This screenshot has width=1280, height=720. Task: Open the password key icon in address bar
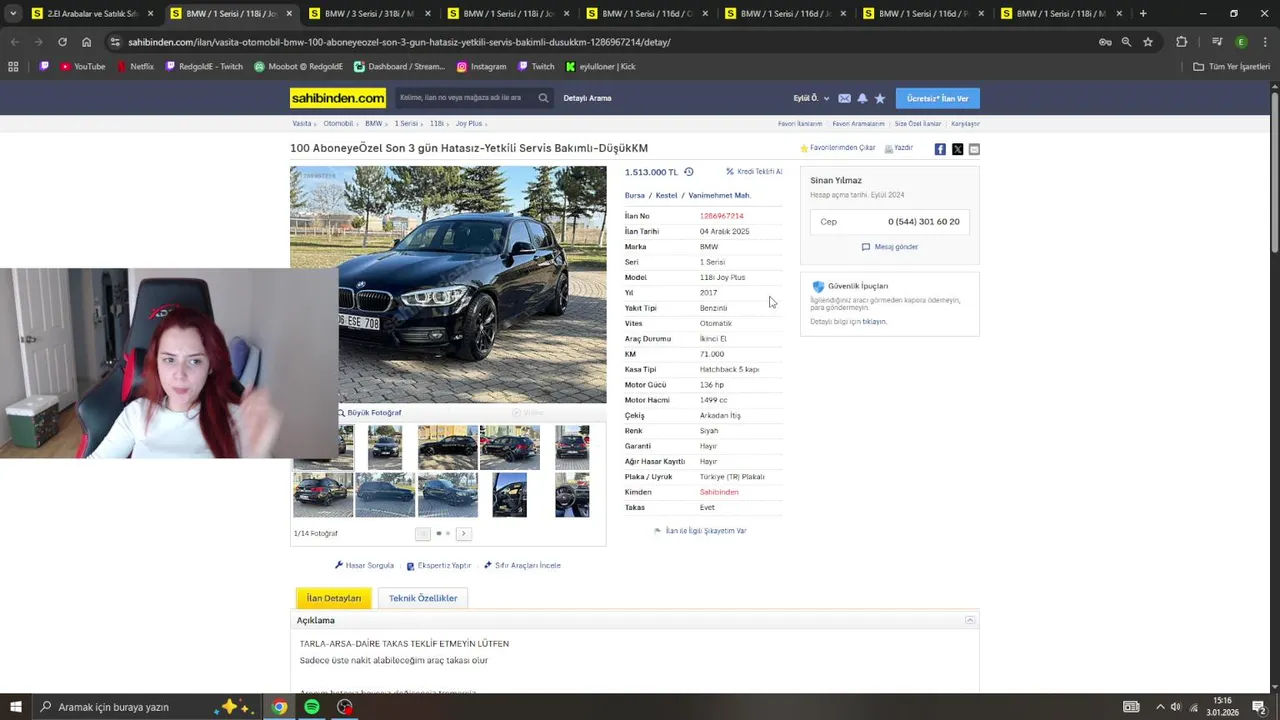point(1105,42)
